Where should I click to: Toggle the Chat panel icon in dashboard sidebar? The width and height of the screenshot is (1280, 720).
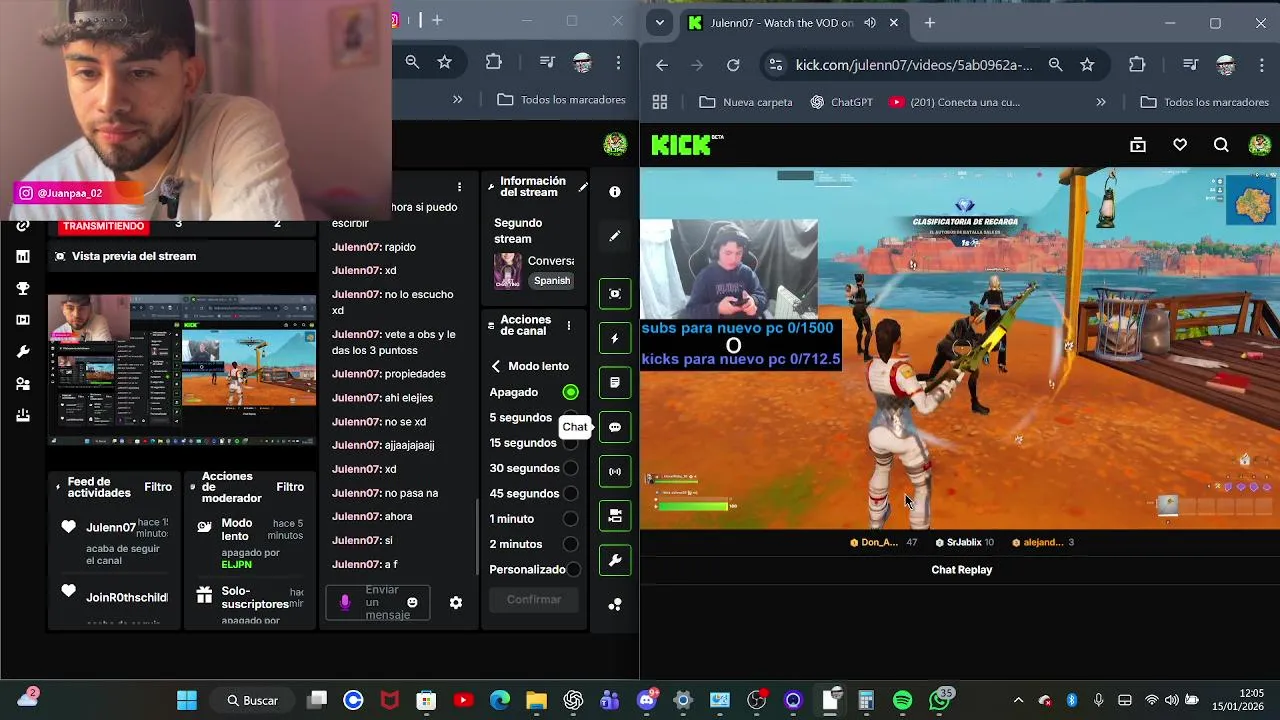click(x=615, y=427)
